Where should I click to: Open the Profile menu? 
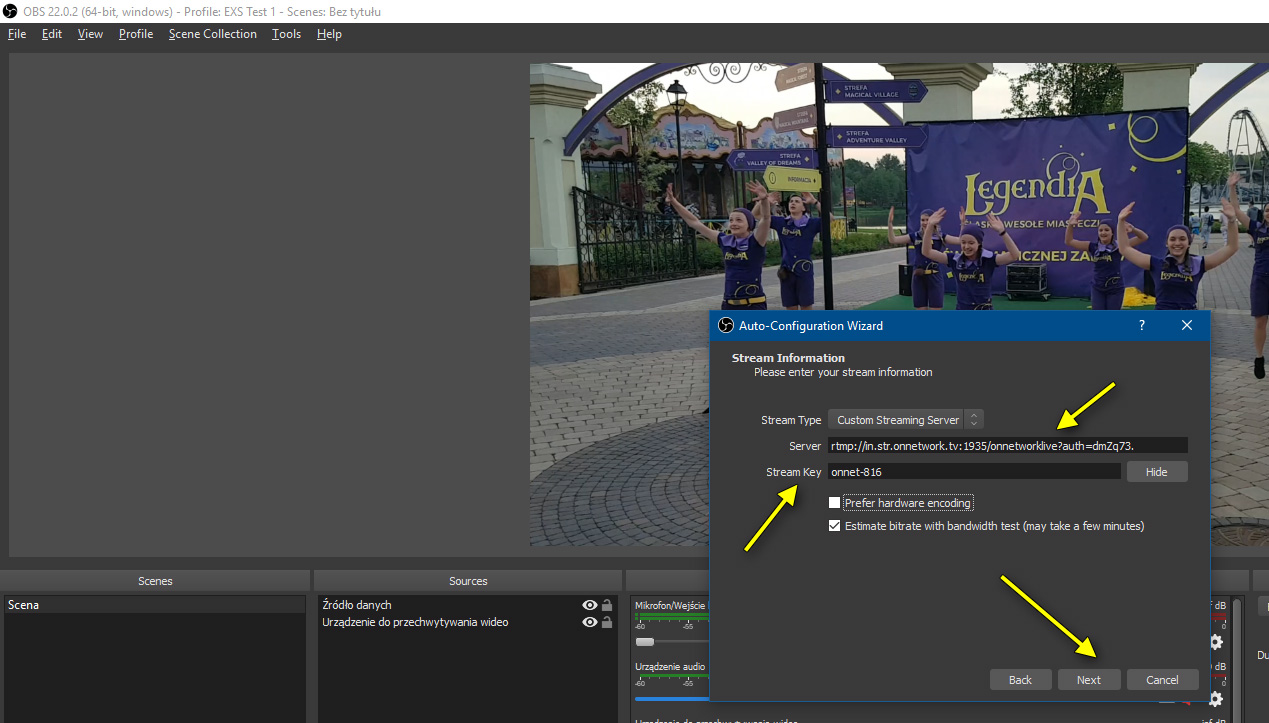pos(136,34)
